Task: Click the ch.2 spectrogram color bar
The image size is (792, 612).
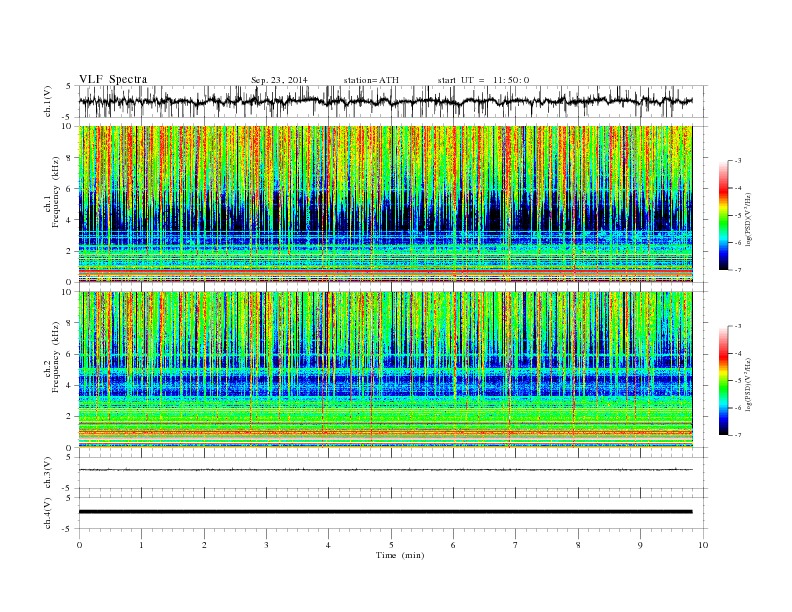Action: tap(723, 381)
